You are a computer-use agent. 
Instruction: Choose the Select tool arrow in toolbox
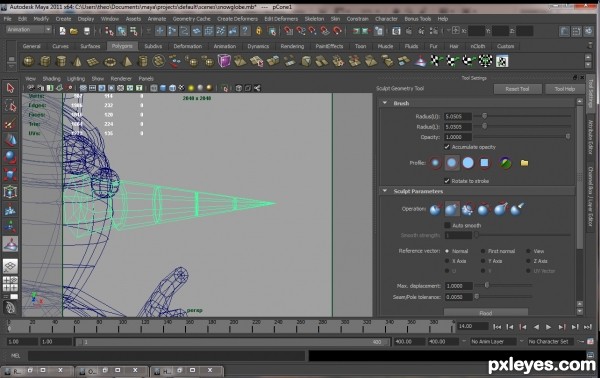point(10,88)
